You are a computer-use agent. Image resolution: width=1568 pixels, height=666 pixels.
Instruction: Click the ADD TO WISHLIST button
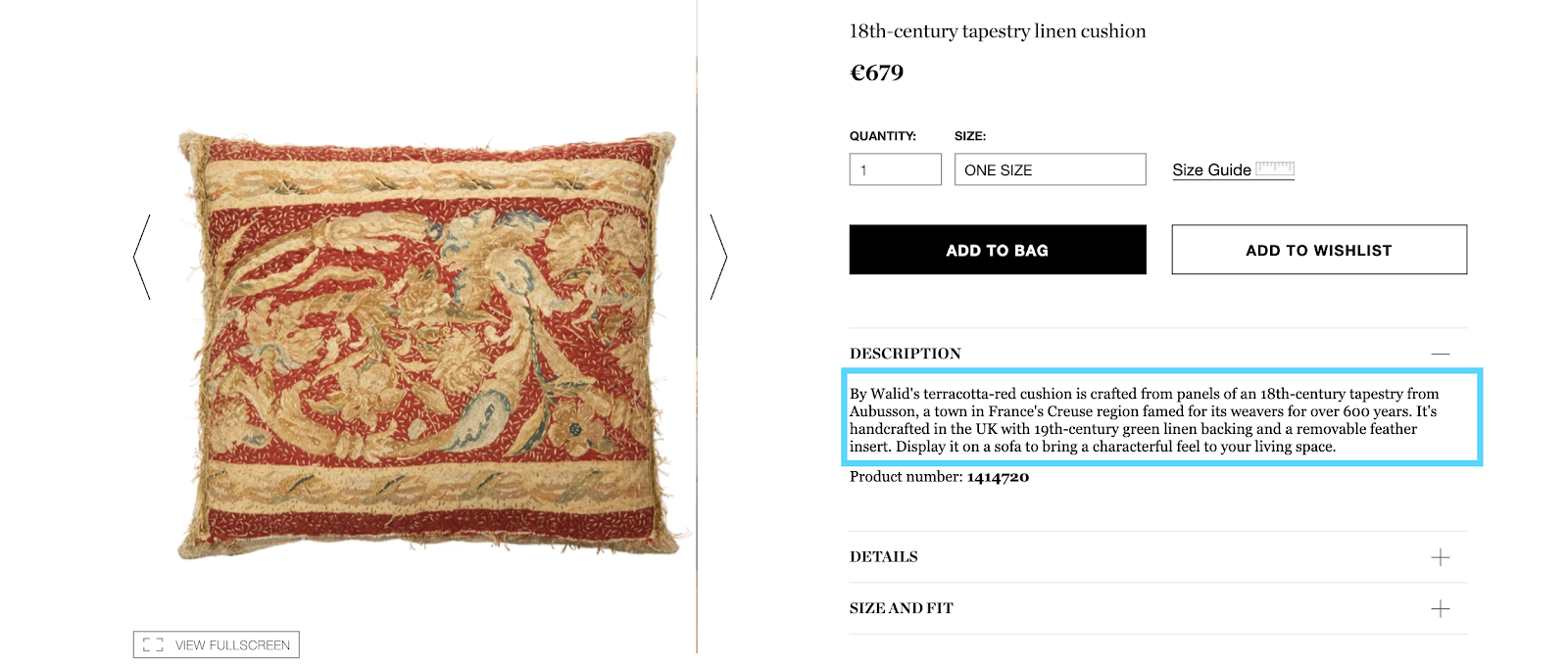click(x=1318, y=249)
